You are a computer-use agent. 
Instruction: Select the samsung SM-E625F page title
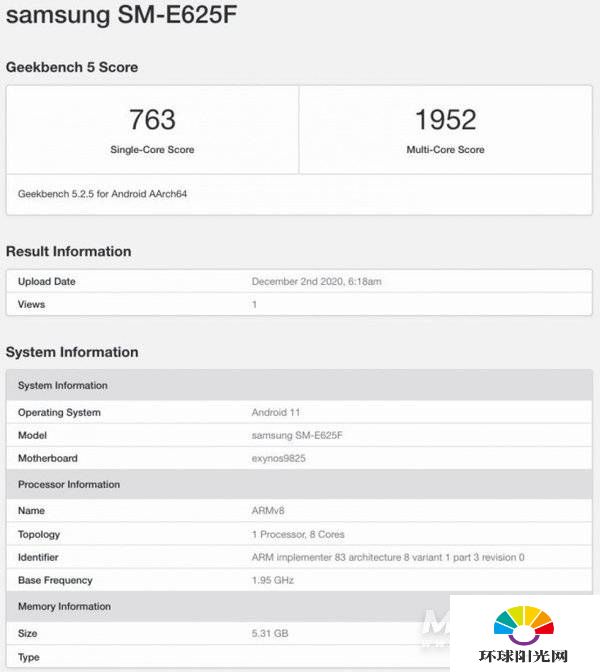tap(121, 14)
